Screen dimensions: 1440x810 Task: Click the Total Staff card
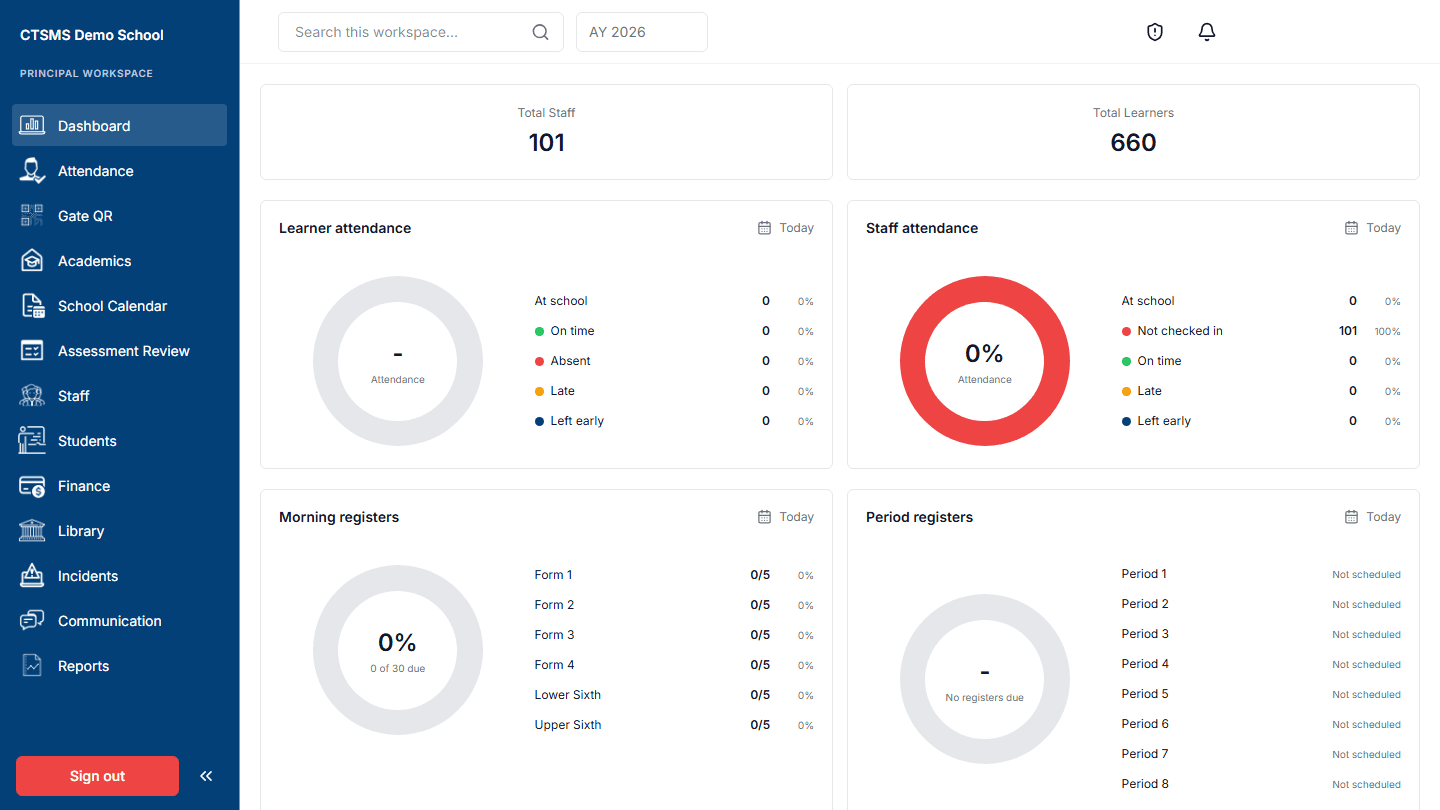tap(546, 132)
